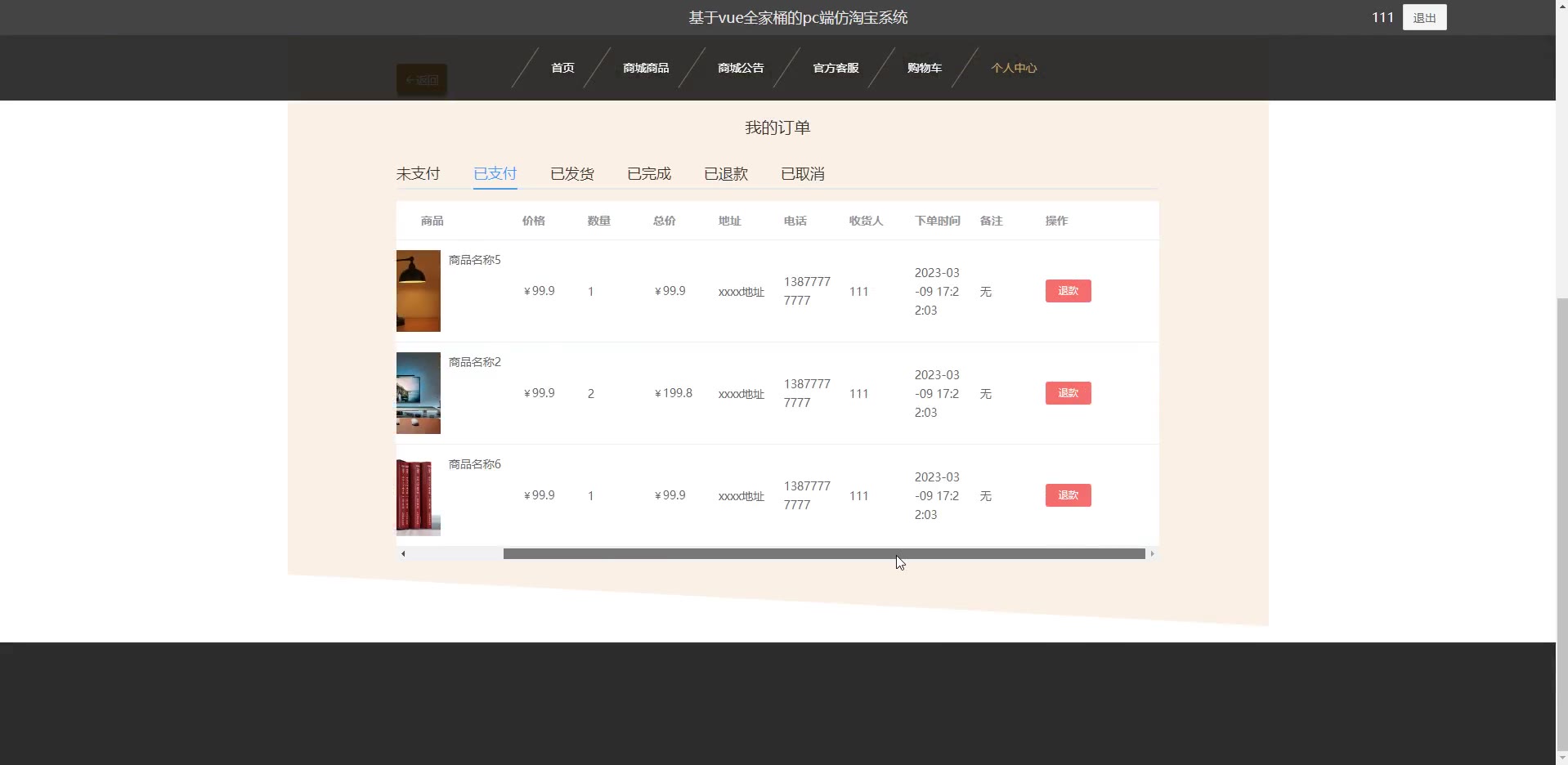Click the 备注 column header
This screenshot has width=1568, height=765.
pyautogui.click(x=992, y=221)
